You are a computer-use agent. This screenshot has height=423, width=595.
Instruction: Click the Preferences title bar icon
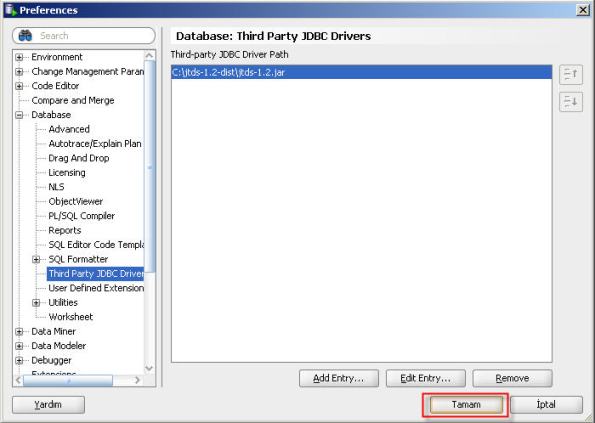(x=11, y=9)
